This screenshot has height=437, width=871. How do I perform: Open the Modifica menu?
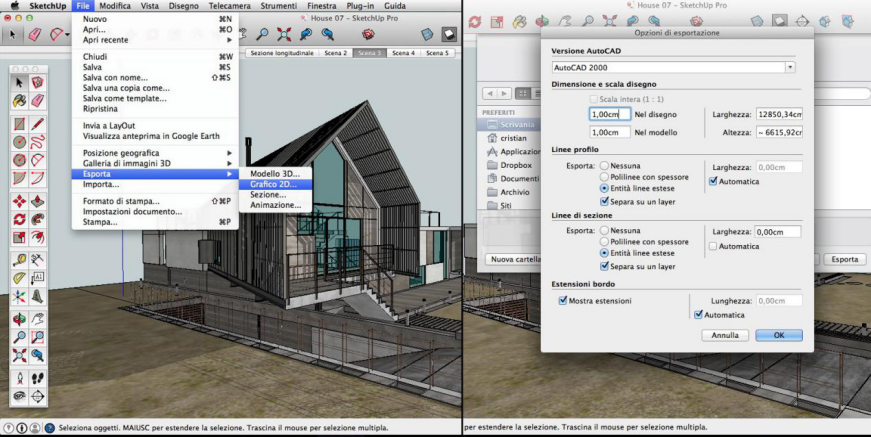(115, 6)
